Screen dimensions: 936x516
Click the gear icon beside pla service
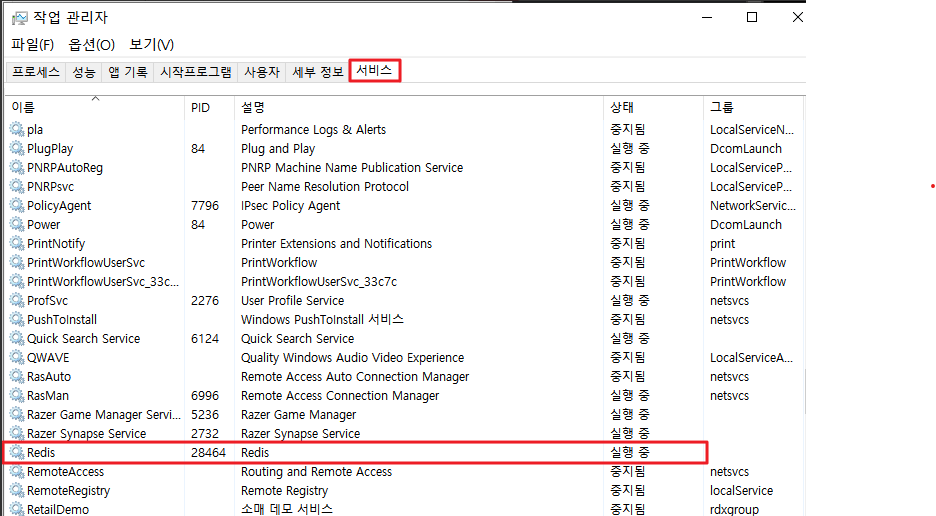click(x=17, y=129)
